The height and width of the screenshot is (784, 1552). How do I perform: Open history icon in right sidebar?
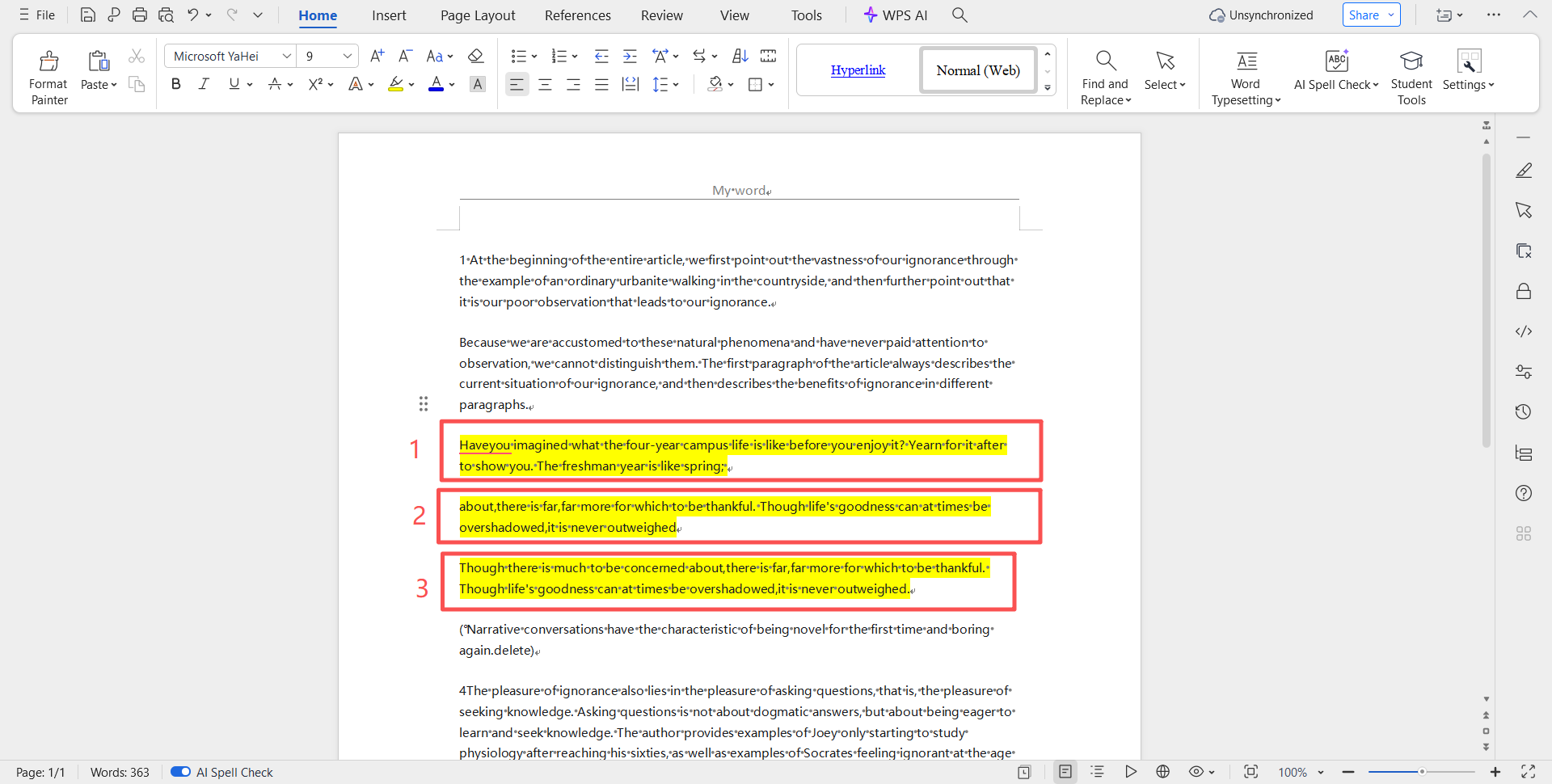pyautogui.click(x=1524, y=412)
